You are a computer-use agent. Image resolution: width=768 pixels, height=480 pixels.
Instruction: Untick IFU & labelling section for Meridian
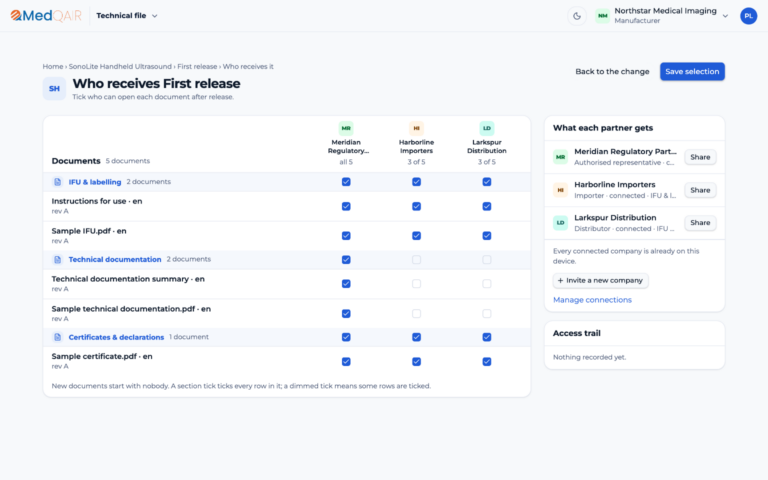coord(346,182)
